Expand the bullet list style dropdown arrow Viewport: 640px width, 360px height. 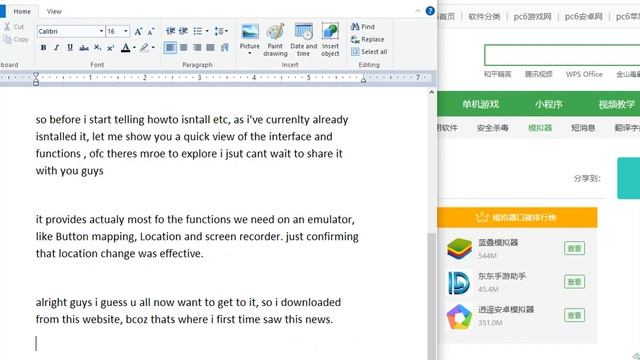coord(207,31)
